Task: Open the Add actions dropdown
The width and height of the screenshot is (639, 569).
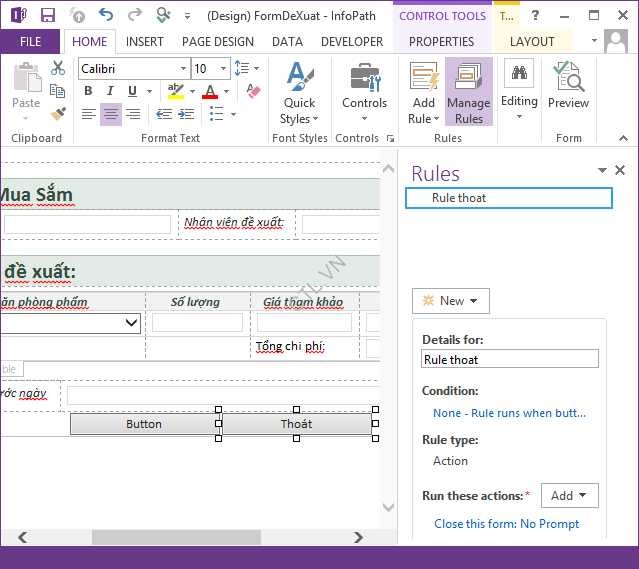Action: [569, 495]
